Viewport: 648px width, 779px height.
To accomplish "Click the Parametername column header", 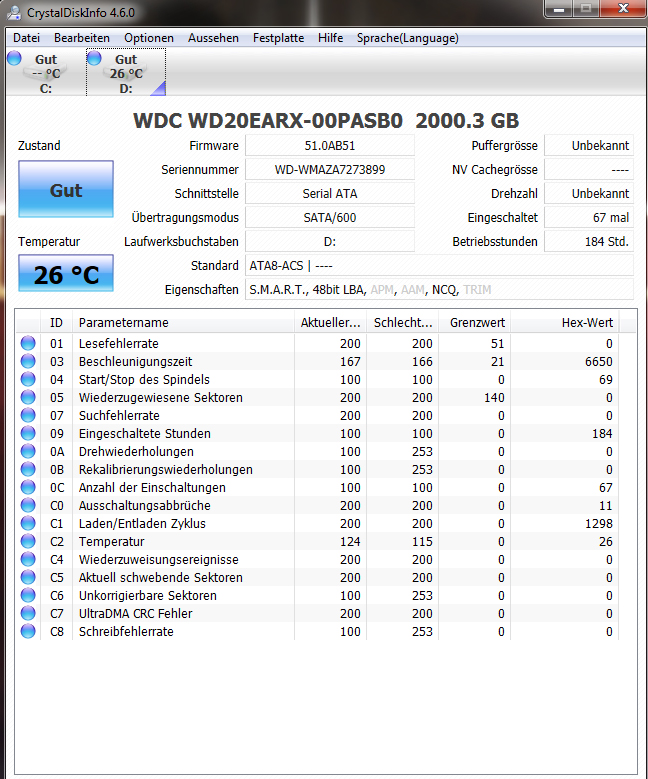I will (183, 322).
